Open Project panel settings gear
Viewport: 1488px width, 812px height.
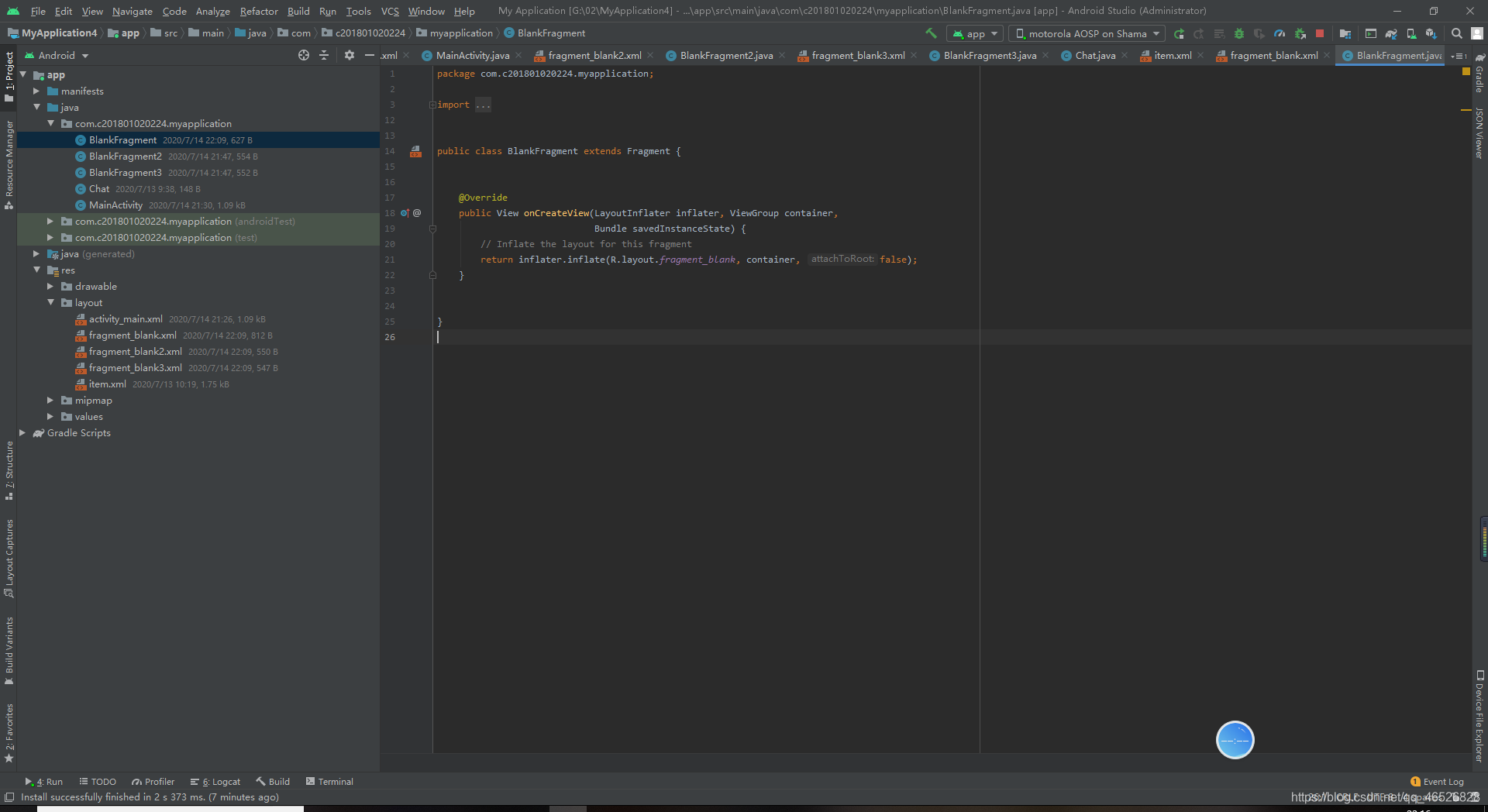pos(350,55)
